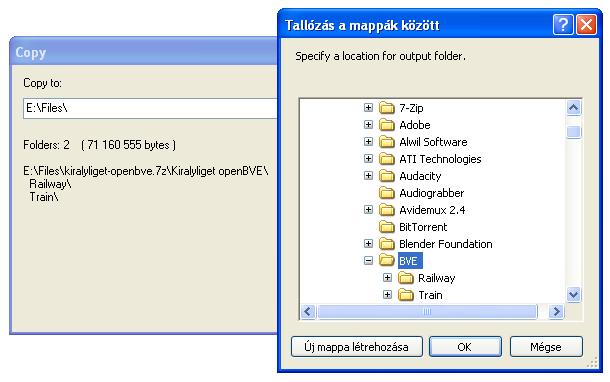Select the ATI Technologies folder label

pyautogui.click(x=440, y=159)
